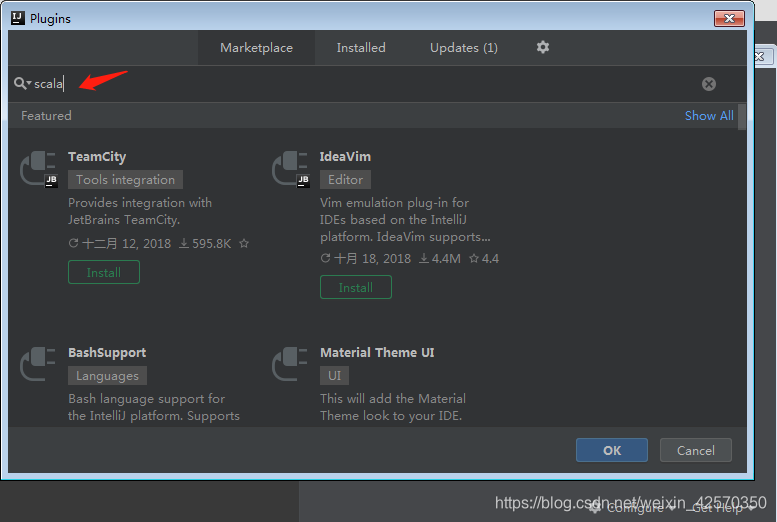The image size is (777, 522).
Task: Confirm with the OK button
Action: coord(611,450)
